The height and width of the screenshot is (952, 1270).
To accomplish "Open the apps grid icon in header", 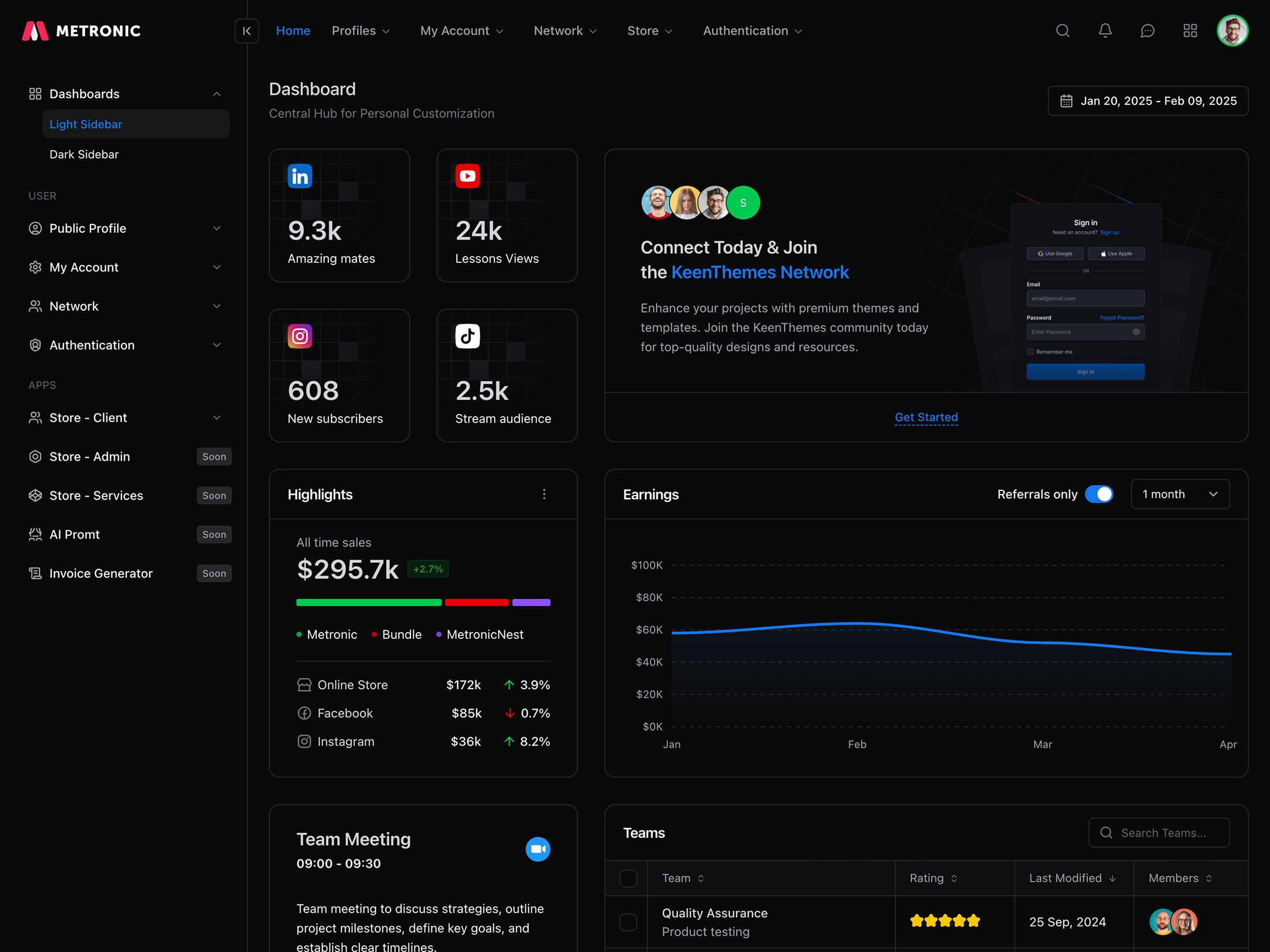I will pyautogui.click(x=1190, y=31).
